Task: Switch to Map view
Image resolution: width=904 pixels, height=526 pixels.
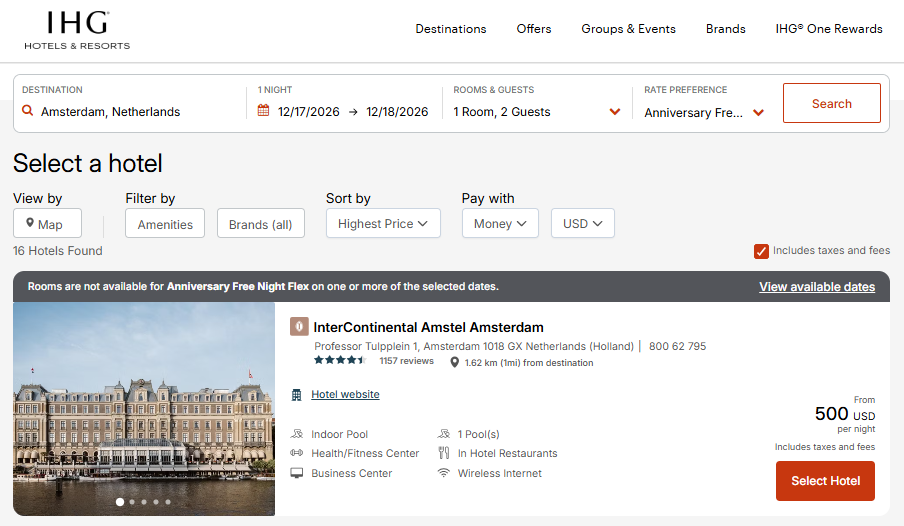Action: [47, 223]
